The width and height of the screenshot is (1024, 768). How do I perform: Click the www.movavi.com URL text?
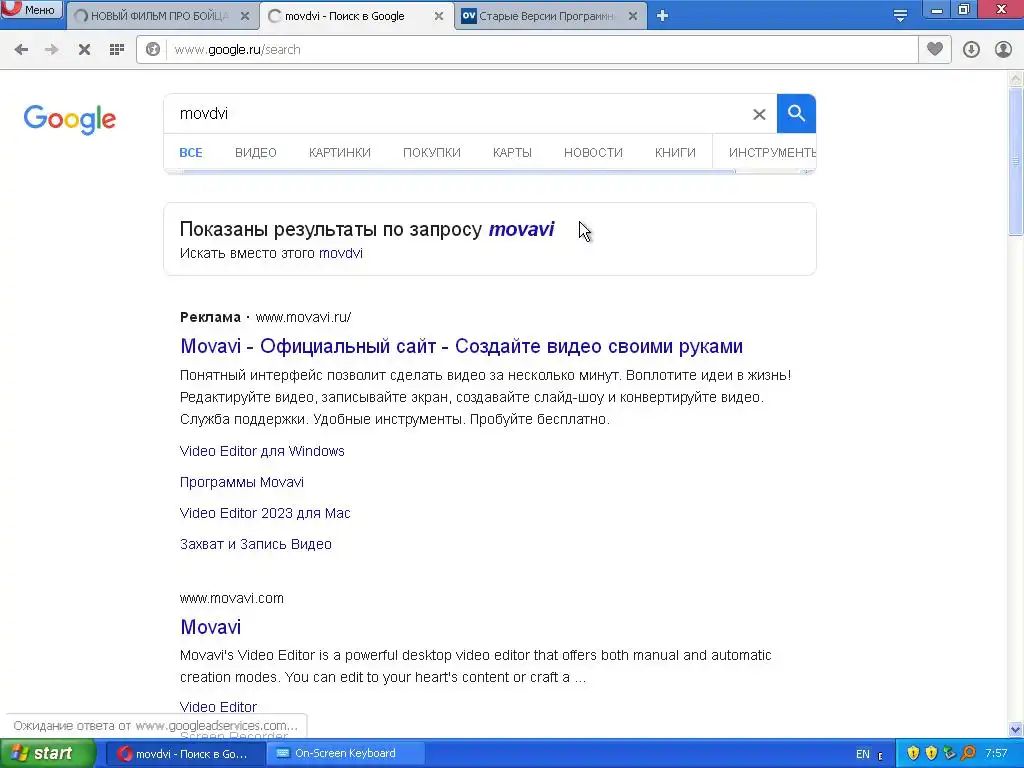[231, 598]
